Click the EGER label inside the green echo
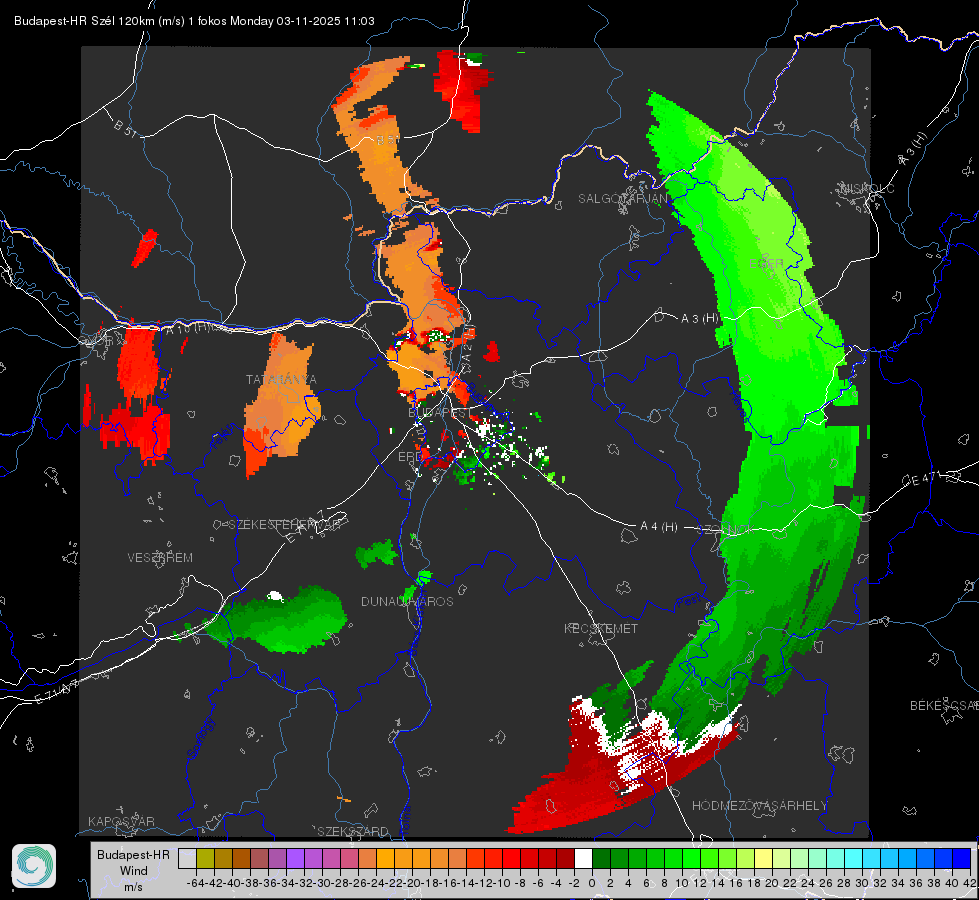Viewport: 979px width, 900px height. (x=766, y=264)
